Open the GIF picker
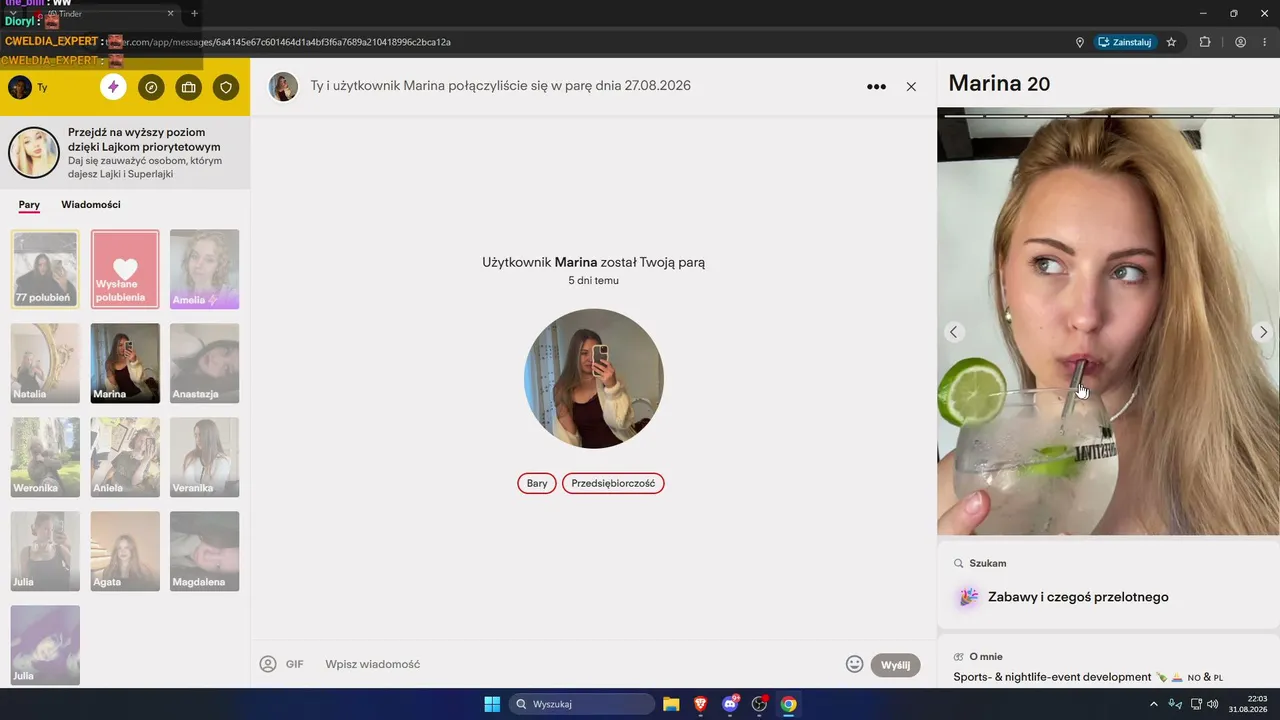Image resolution: width=1280 pixels, height=720 pixels. click(x=295, y=664)
